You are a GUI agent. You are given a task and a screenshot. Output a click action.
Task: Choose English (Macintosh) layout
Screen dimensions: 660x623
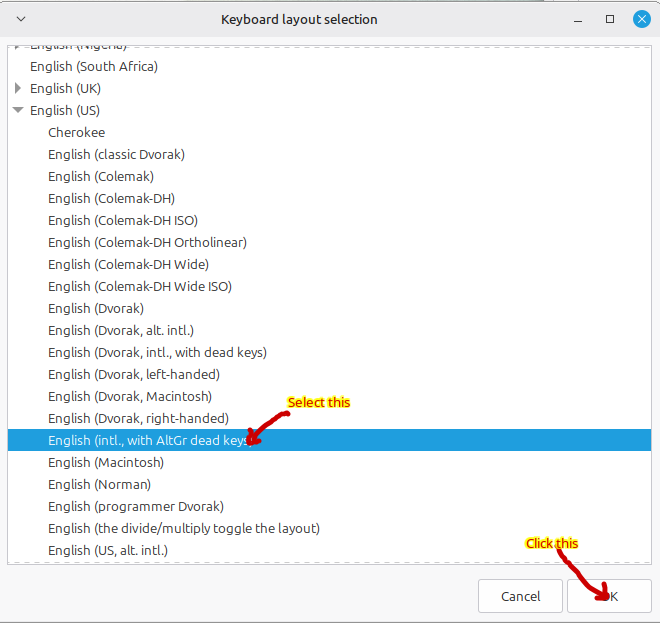[x=106, y=462]
